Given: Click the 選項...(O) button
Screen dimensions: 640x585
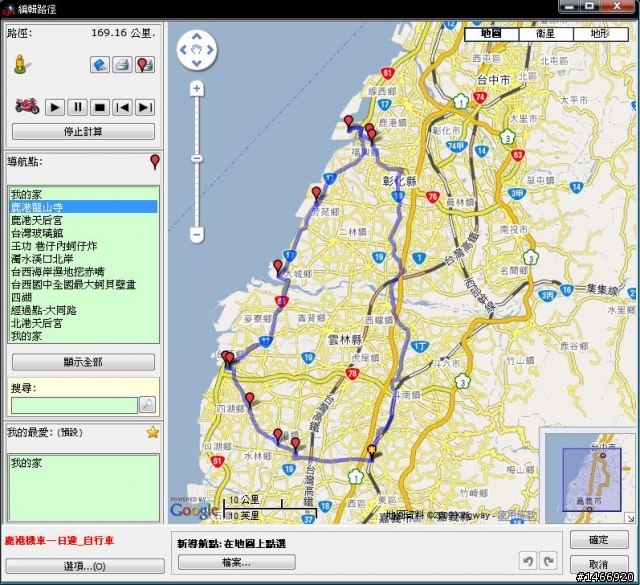Looking at the screenshot, I should click(84, 566).
